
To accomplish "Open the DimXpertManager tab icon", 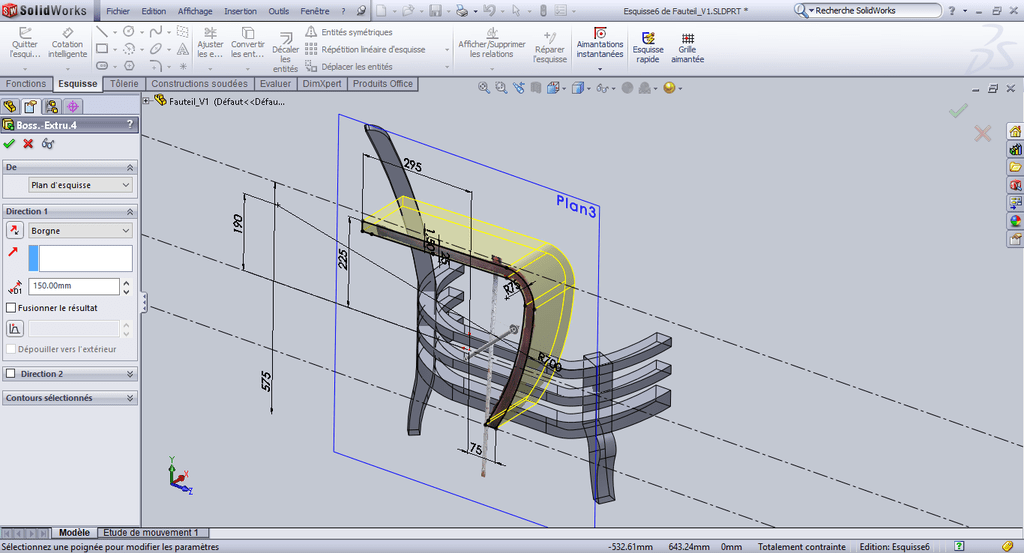I will click(72, 106).
